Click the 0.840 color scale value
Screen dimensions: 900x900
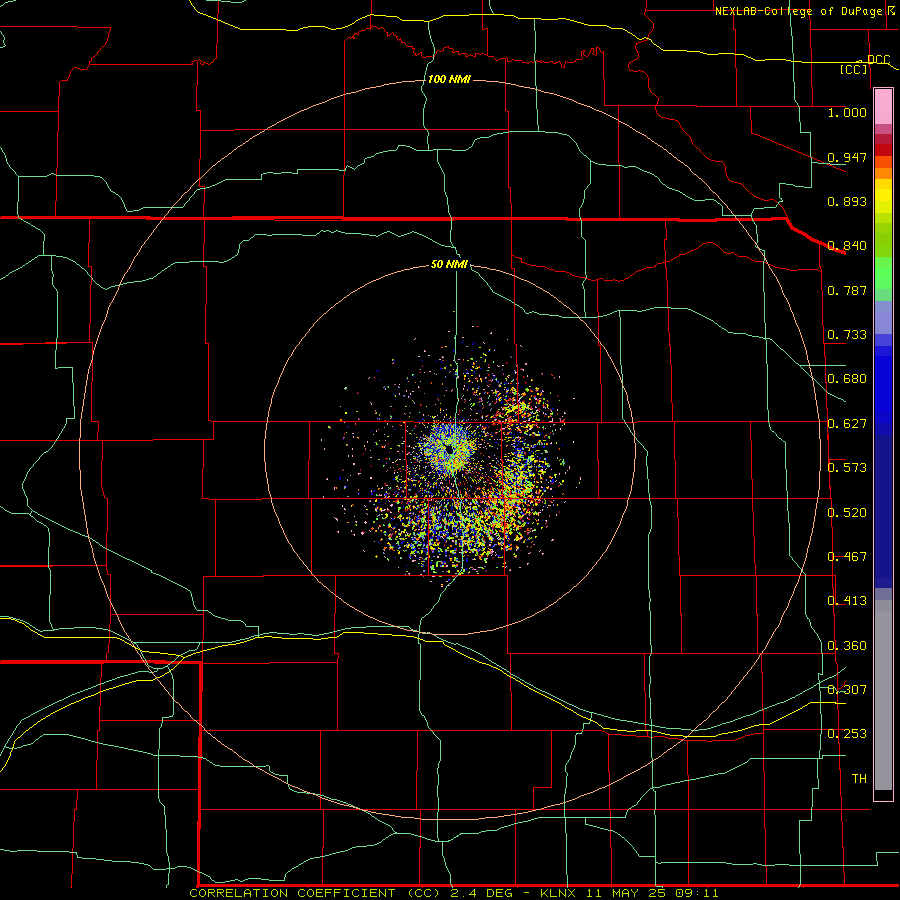847,246
